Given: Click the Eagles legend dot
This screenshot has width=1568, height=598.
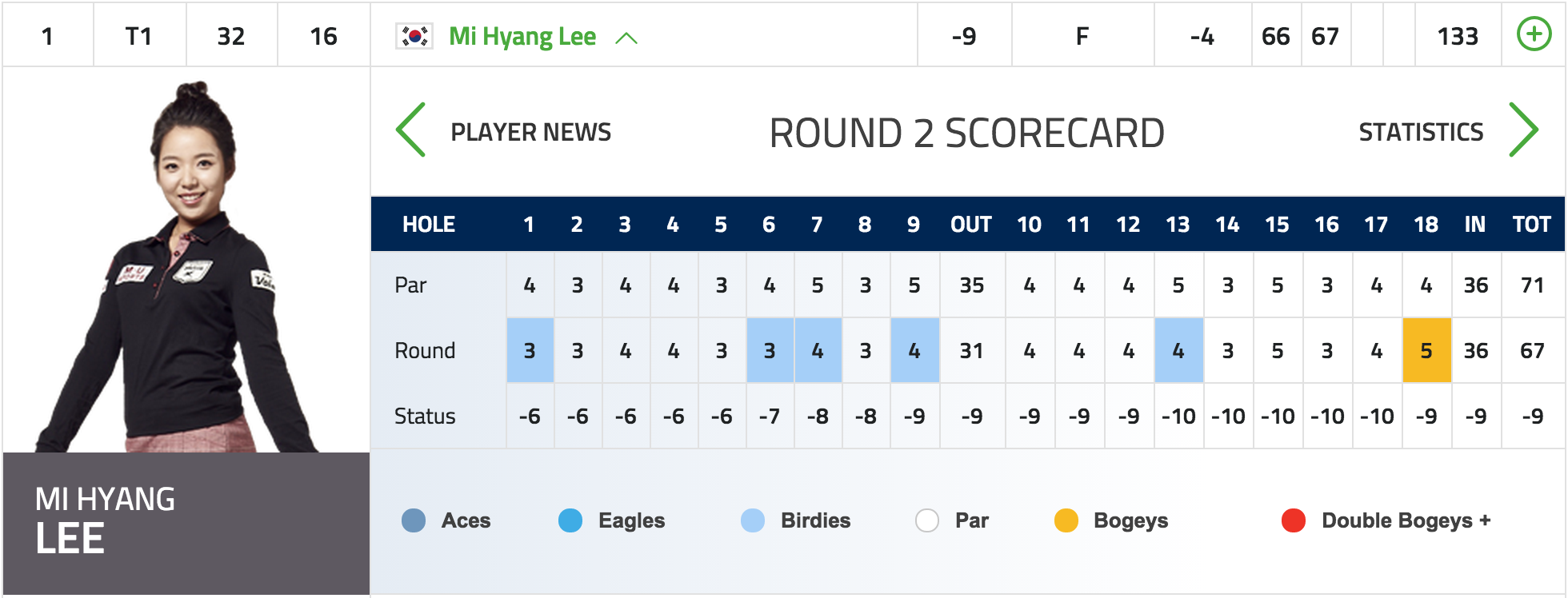Looking at the screenshot, I should coord(570,520).
